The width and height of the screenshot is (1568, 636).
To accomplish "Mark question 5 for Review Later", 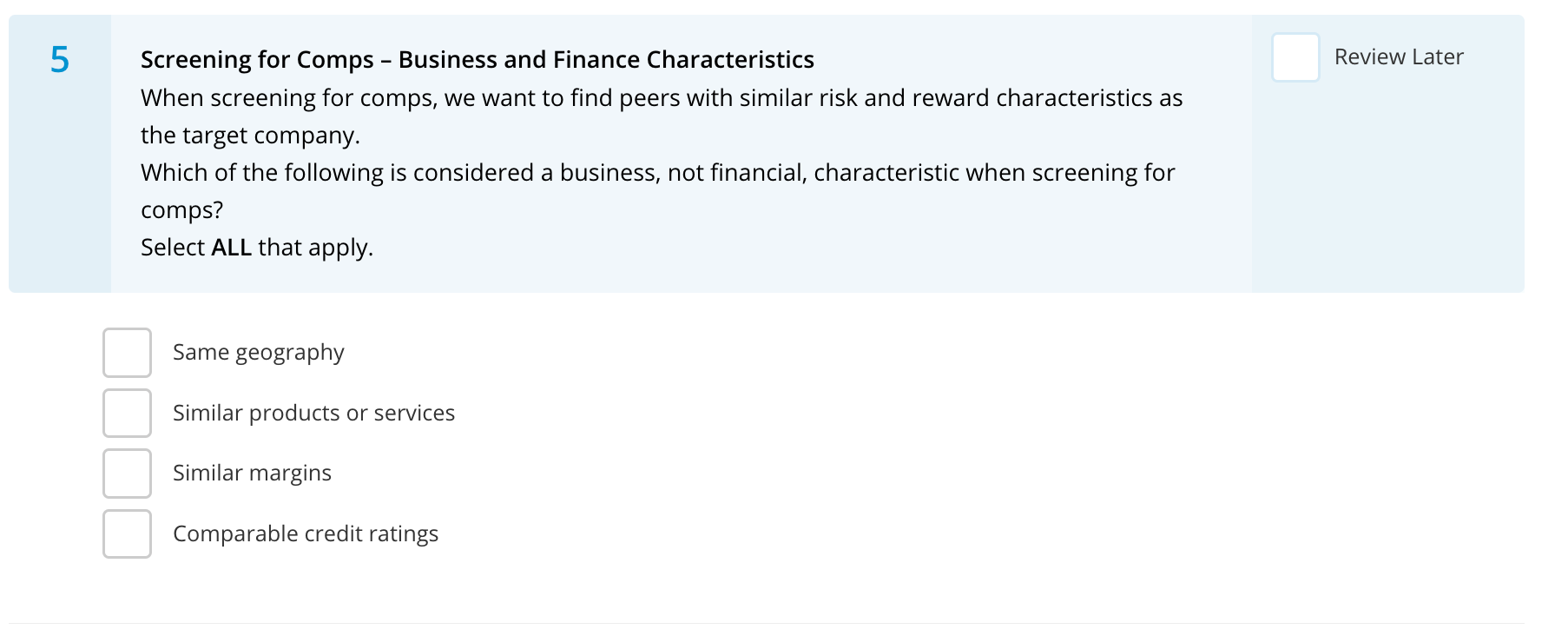I will tap(1295, 57).
